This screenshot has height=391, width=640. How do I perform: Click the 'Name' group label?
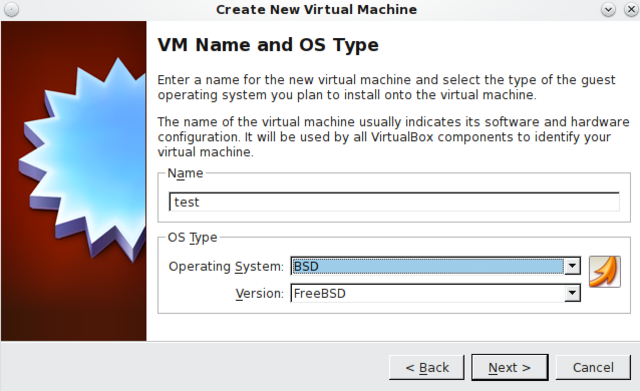coord(185,173)
